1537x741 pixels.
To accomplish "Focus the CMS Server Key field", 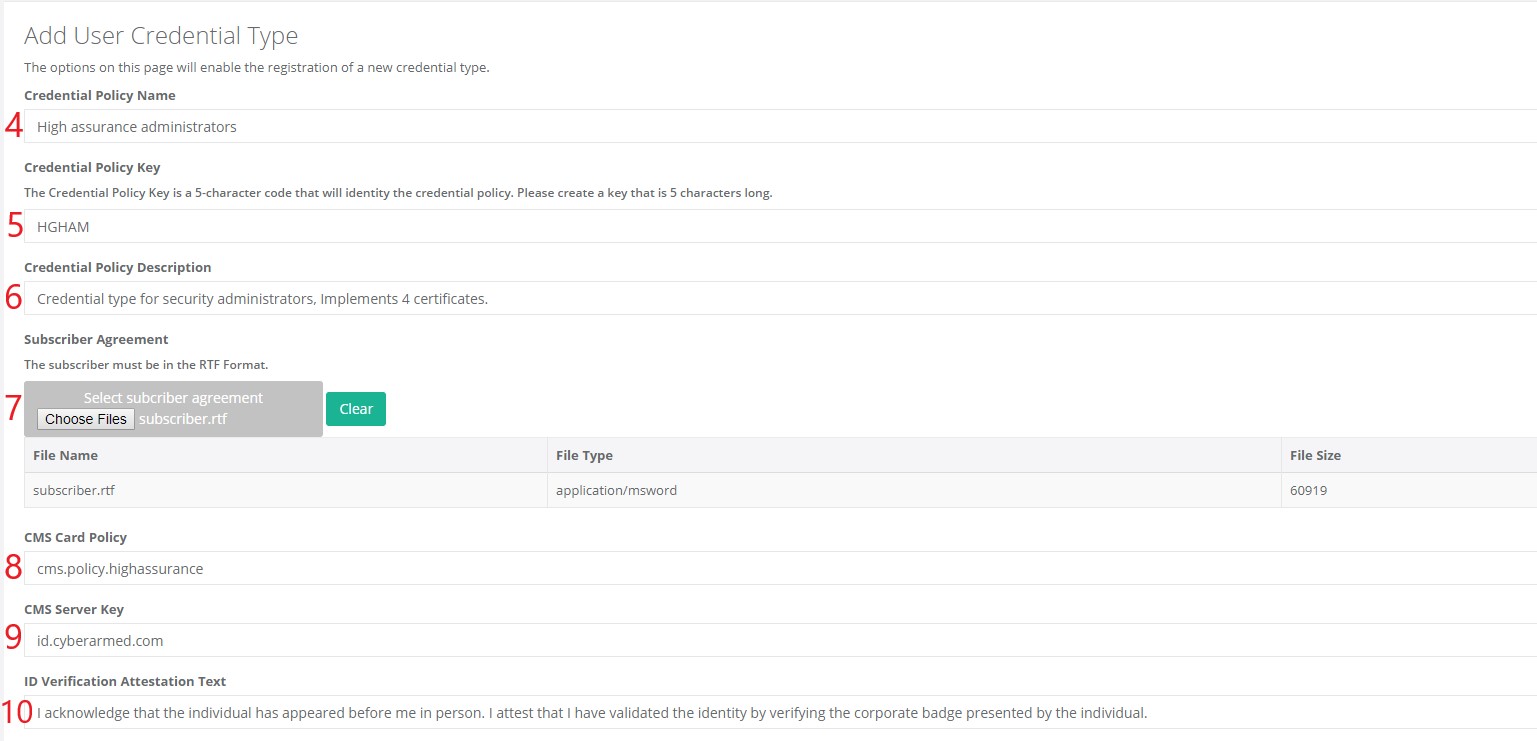I will [x=780, y=641].
